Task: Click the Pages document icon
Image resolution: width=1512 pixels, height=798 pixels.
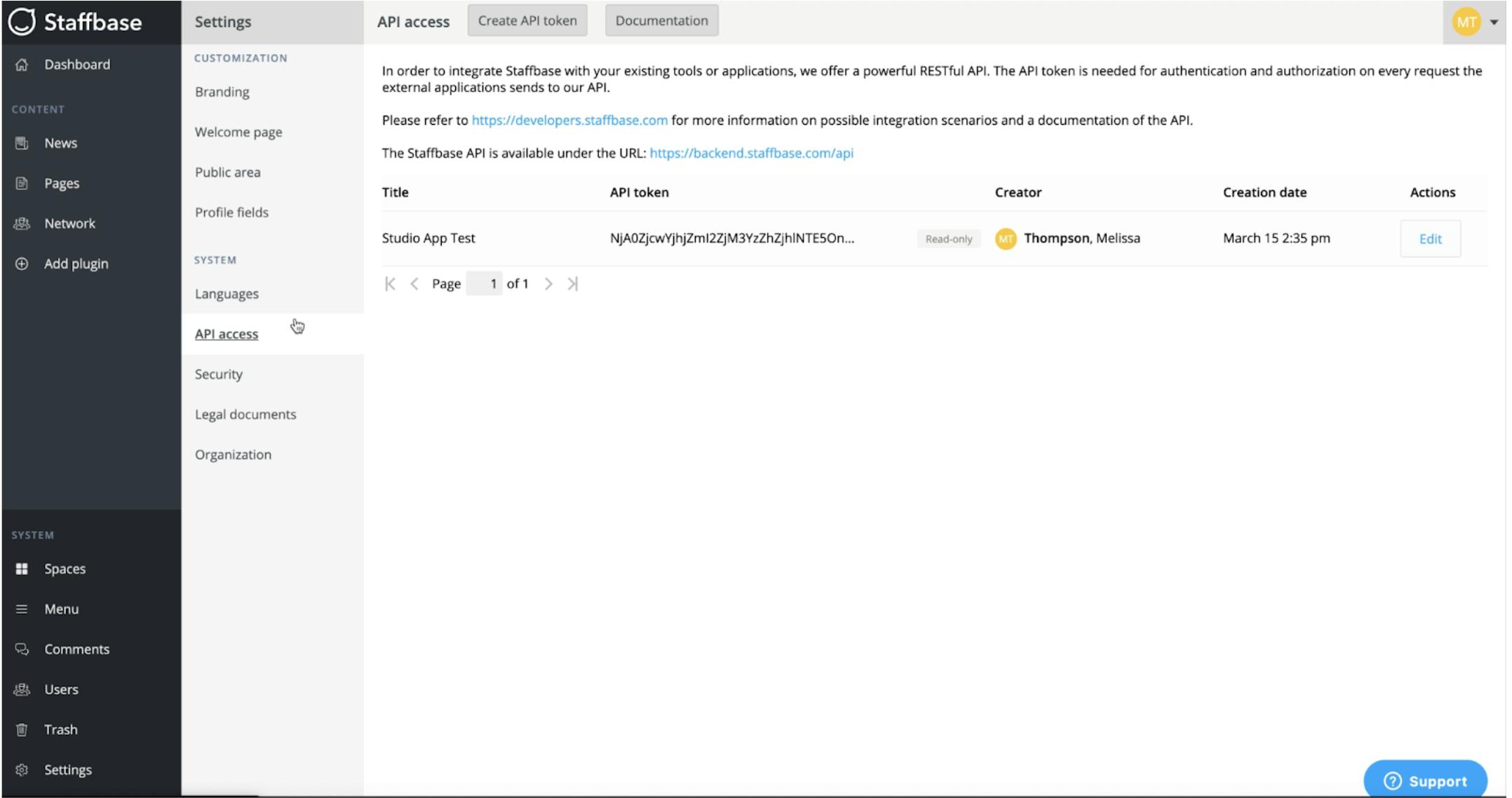Action: pyautogui.click(x=22, y=183)
